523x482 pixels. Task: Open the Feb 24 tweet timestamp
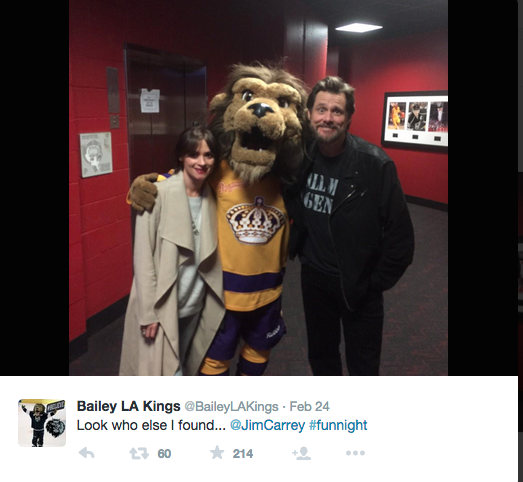[x=309, y=407]
